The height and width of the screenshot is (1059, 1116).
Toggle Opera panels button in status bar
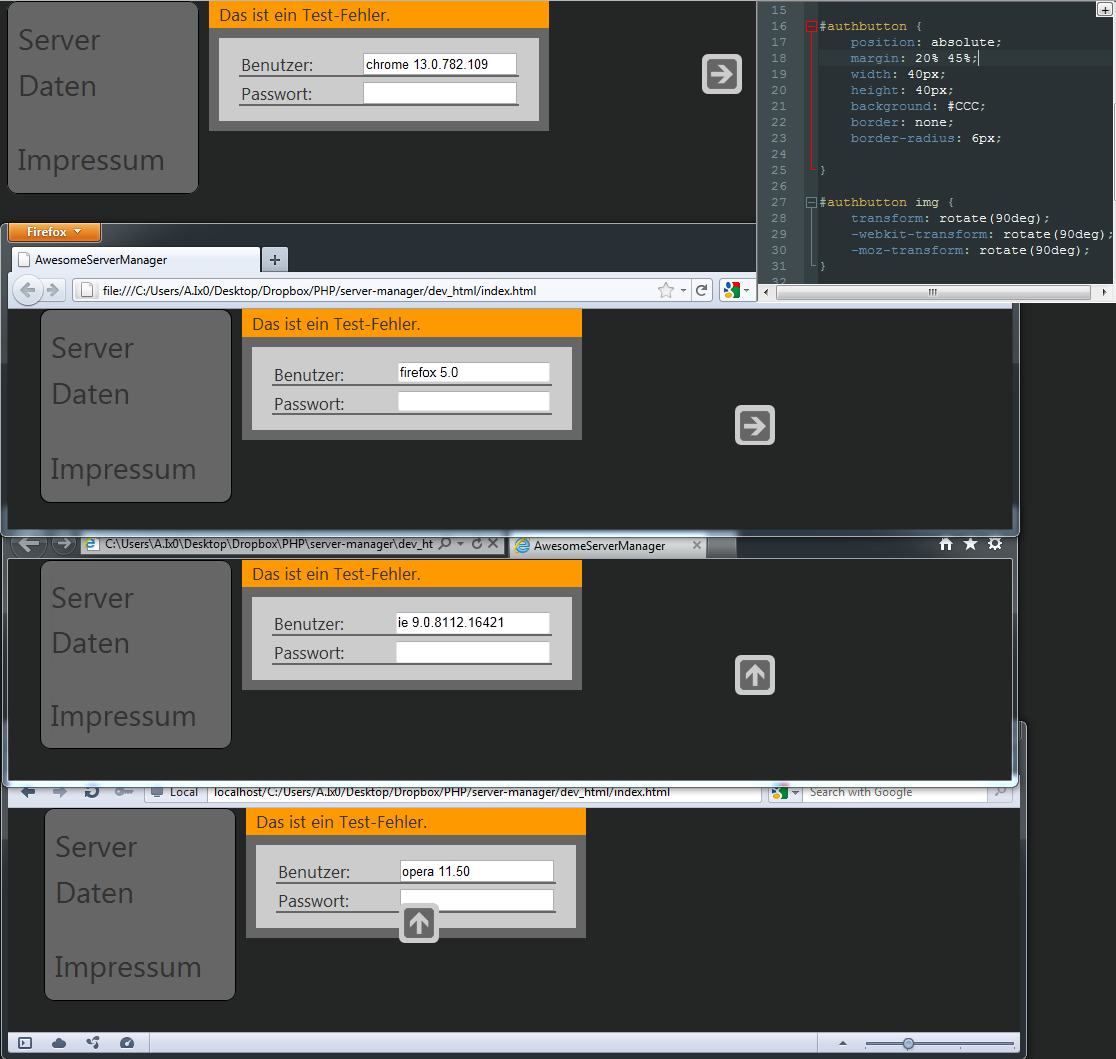(x=25, y=1043)
